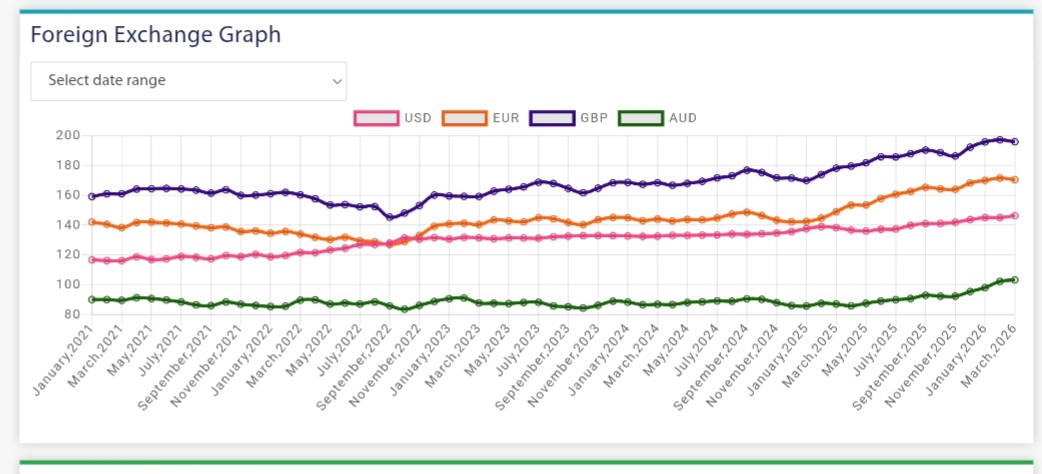Open the Select date range dropdown
Screen dimensions: 1042x474
pyautogui.click(x=188, y=81)
